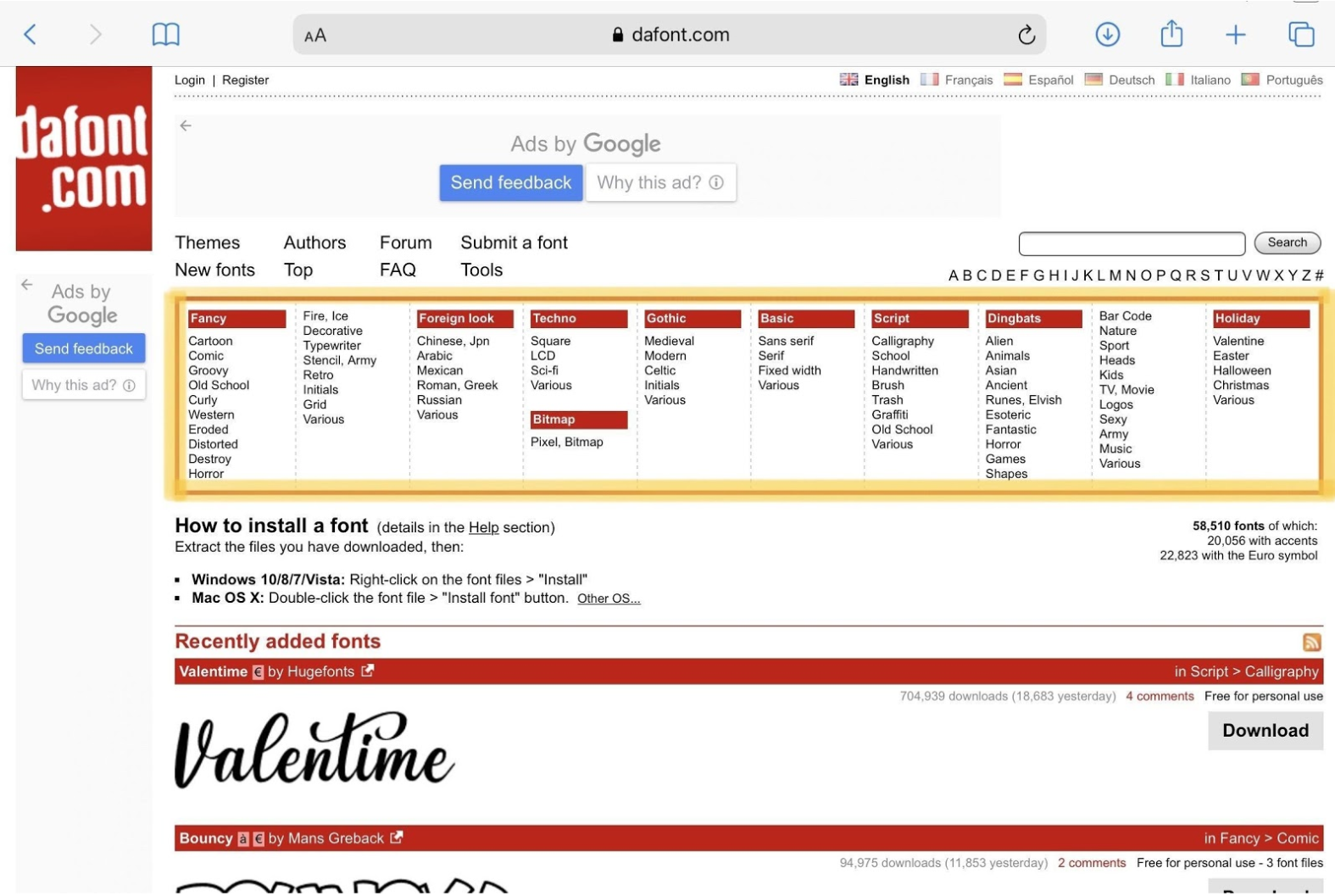Click the Valentime font preview image

(314, 750)
